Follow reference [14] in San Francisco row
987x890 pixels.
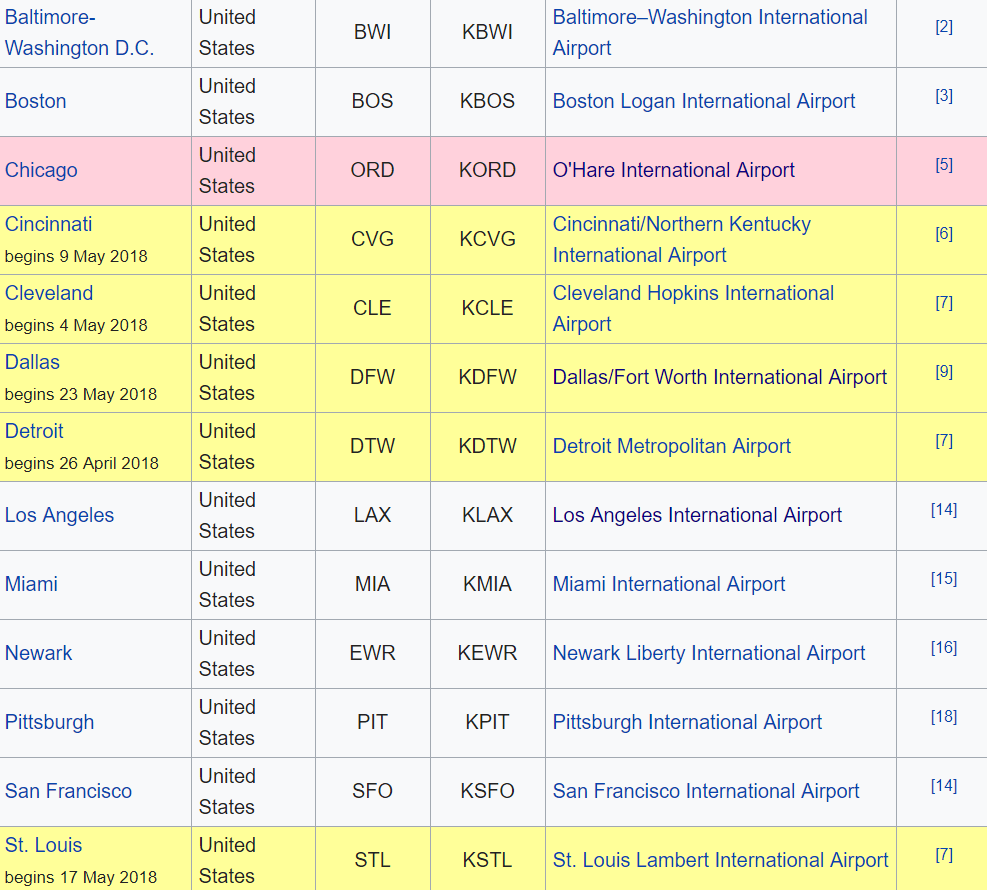944,786
